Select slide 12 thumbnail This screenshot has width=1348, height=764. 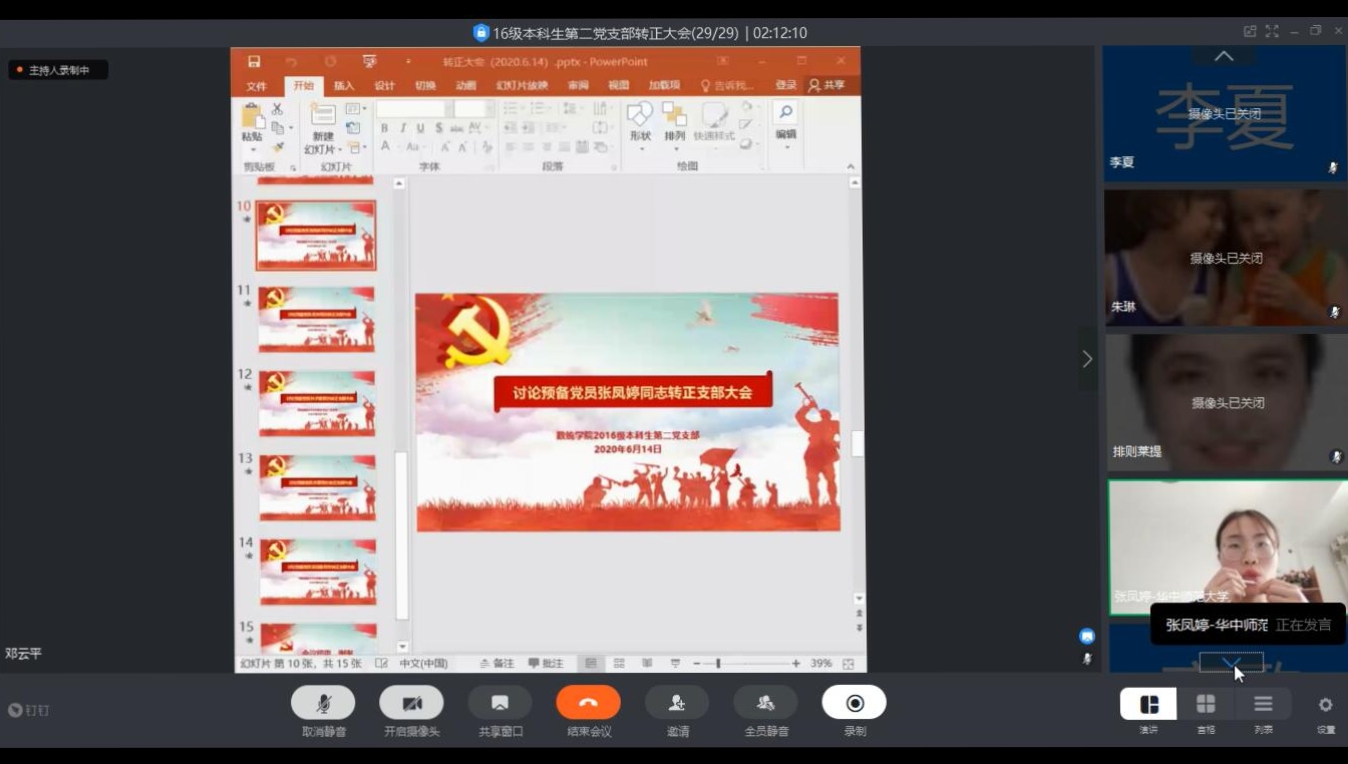[x=317, y=403]
